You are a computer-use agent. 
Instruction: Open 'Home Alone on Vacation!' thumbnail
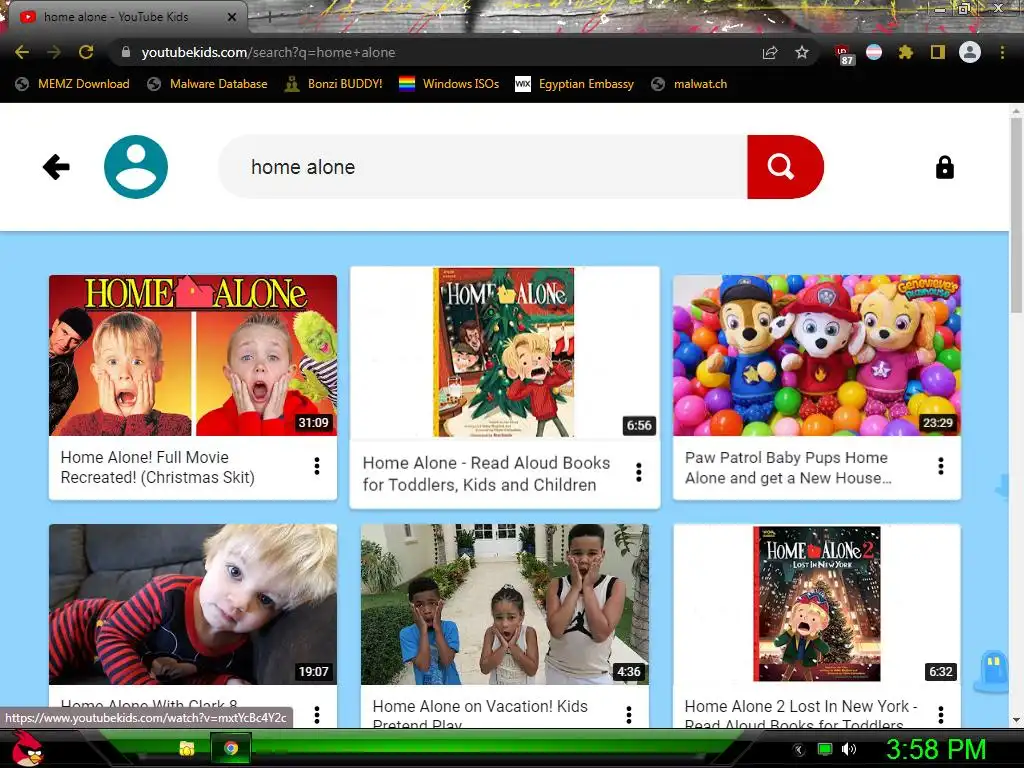click(505, 604)
